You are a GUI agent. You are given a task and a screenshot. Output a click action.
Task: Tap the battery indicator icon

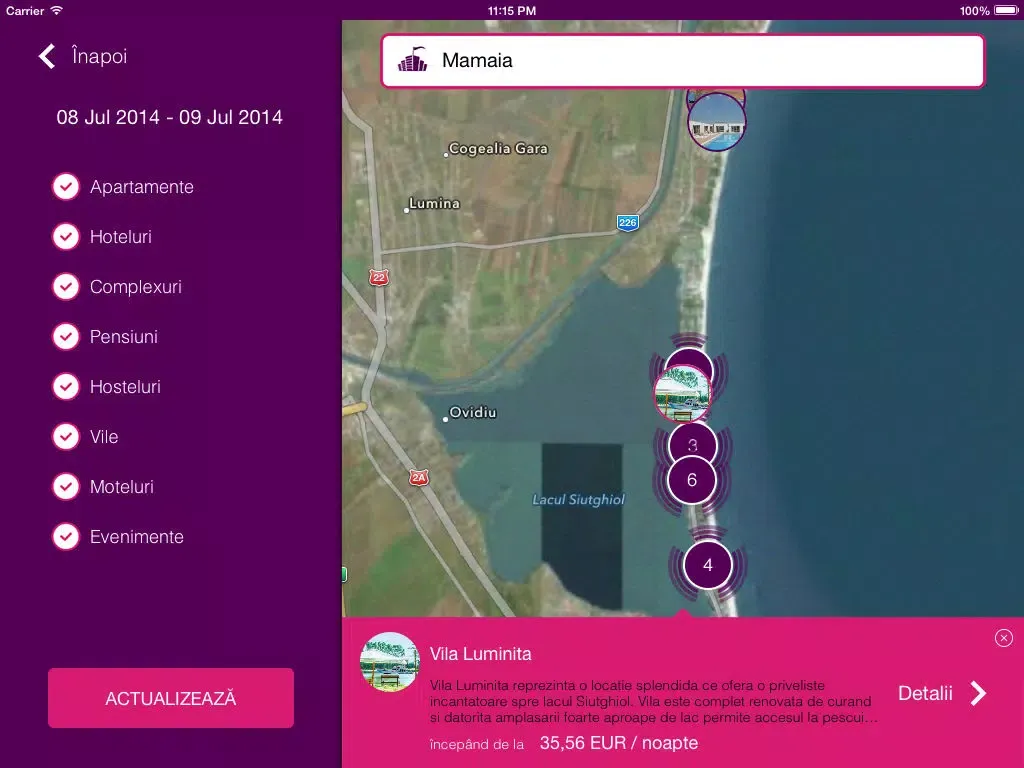[x=1006, y=10]
